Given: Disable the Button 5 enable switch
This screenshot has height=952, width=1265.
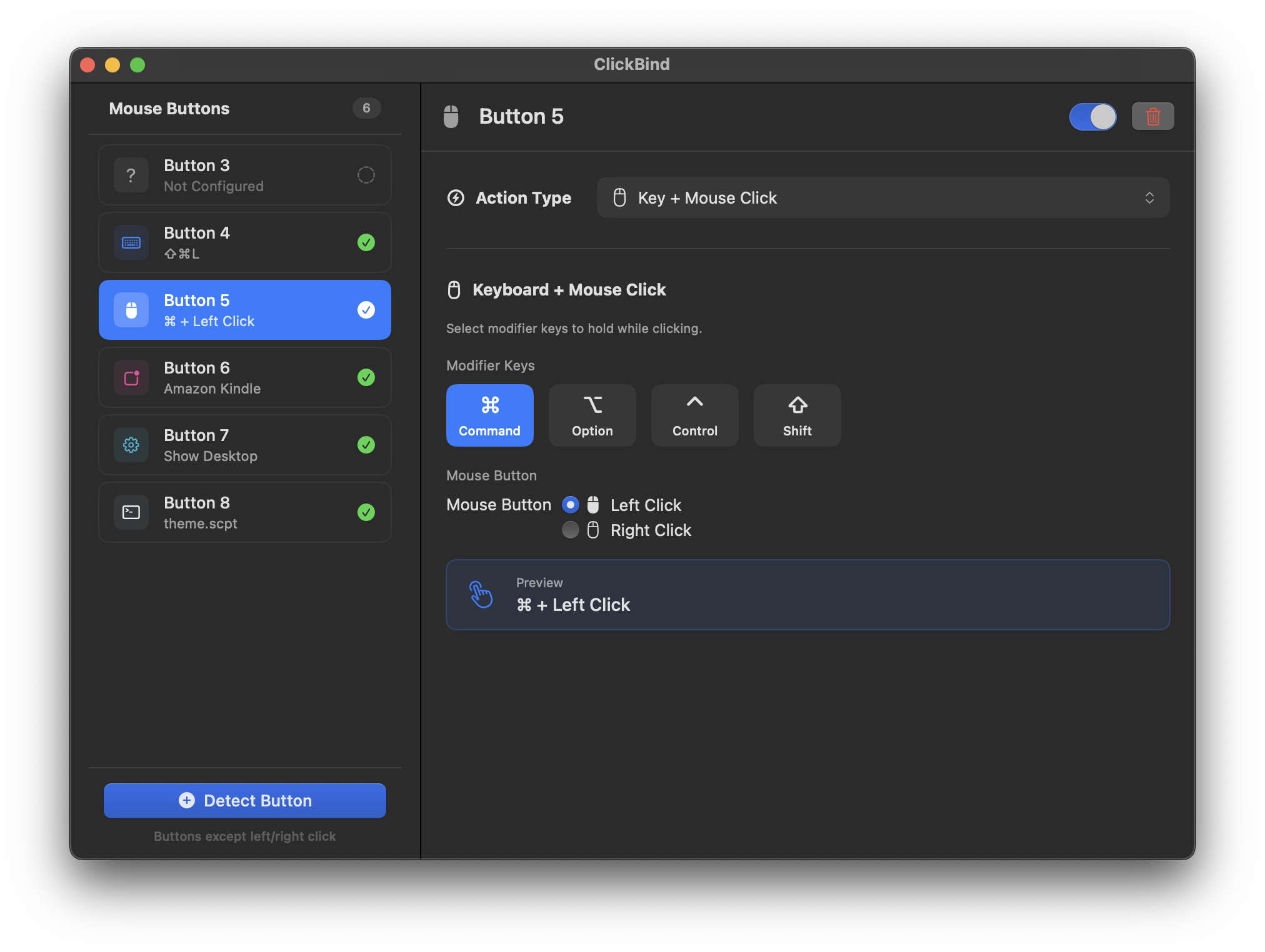Looking at the screenshot, I should [x=1092, y=117].
